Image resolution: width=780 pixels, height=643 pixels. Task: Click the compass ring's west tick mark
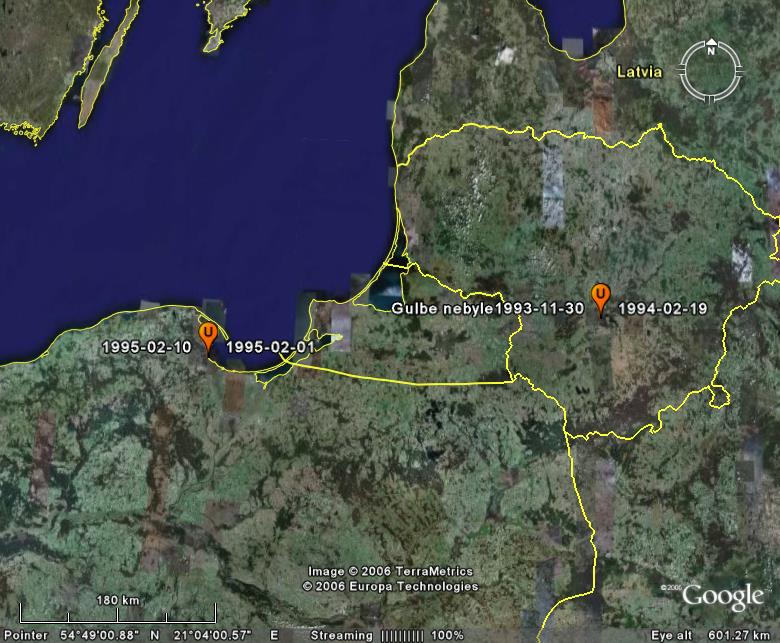pyautogui.click(x=683, y=69)
